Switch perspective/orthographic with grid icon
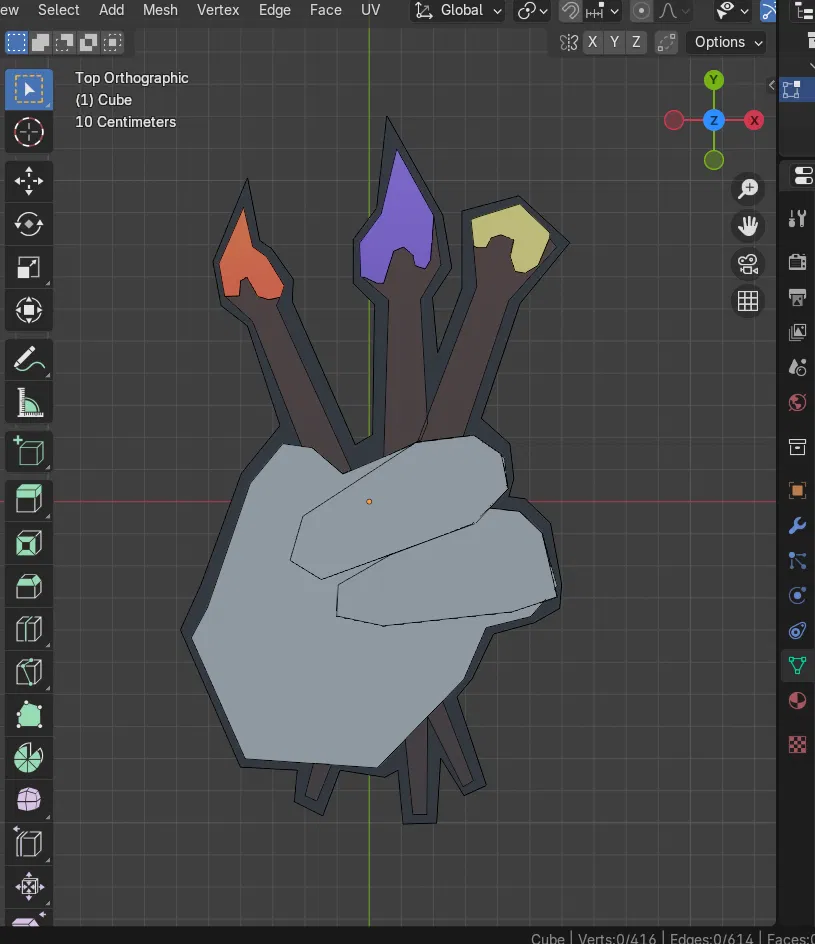 [x=748, y=301]
